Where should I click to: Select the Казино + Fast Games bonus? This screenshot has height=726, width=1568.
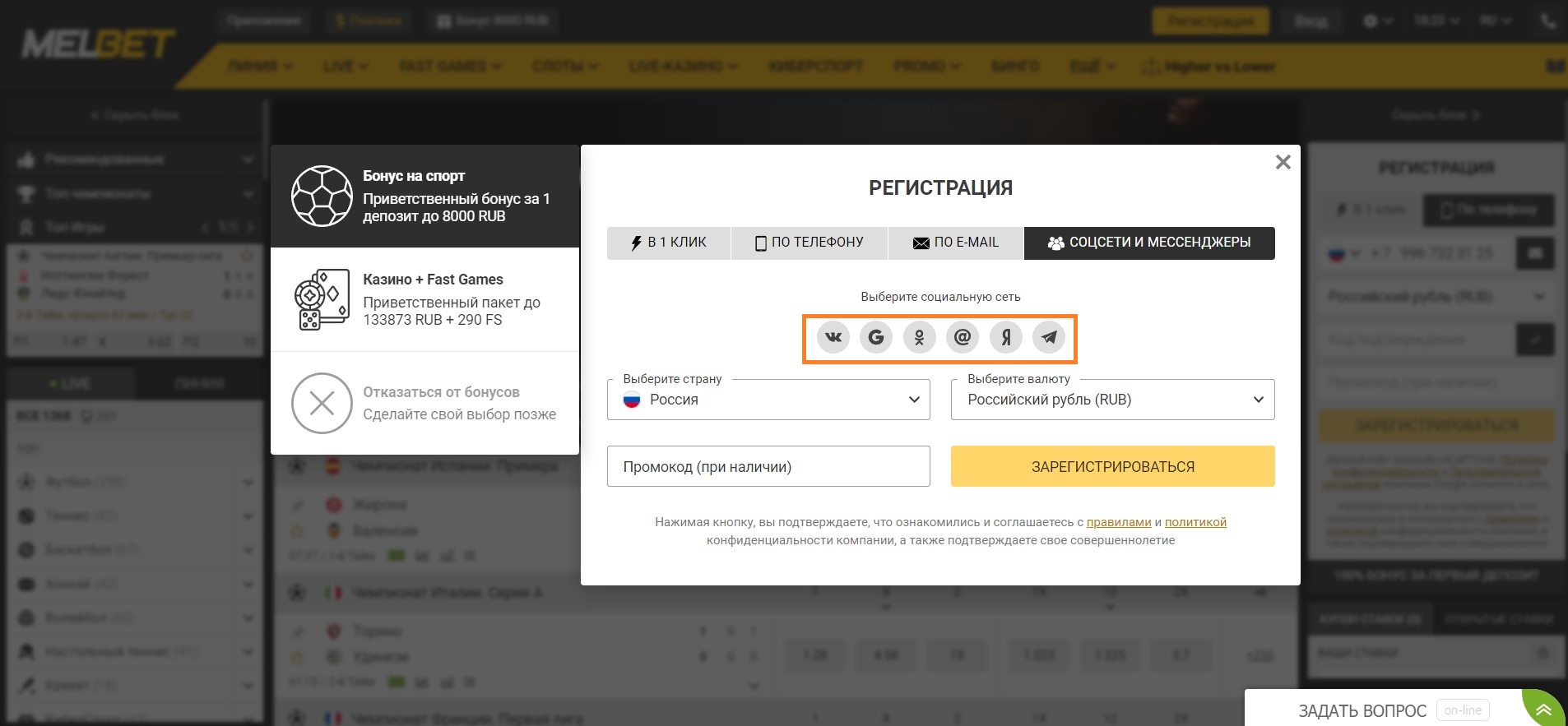[x=424, y=299]
